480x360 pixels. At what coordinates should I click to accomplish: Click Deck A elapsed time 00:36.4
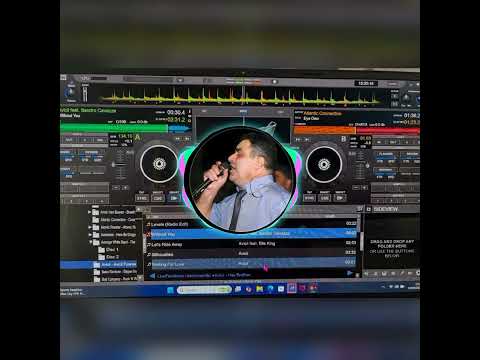tap(176, 113)
